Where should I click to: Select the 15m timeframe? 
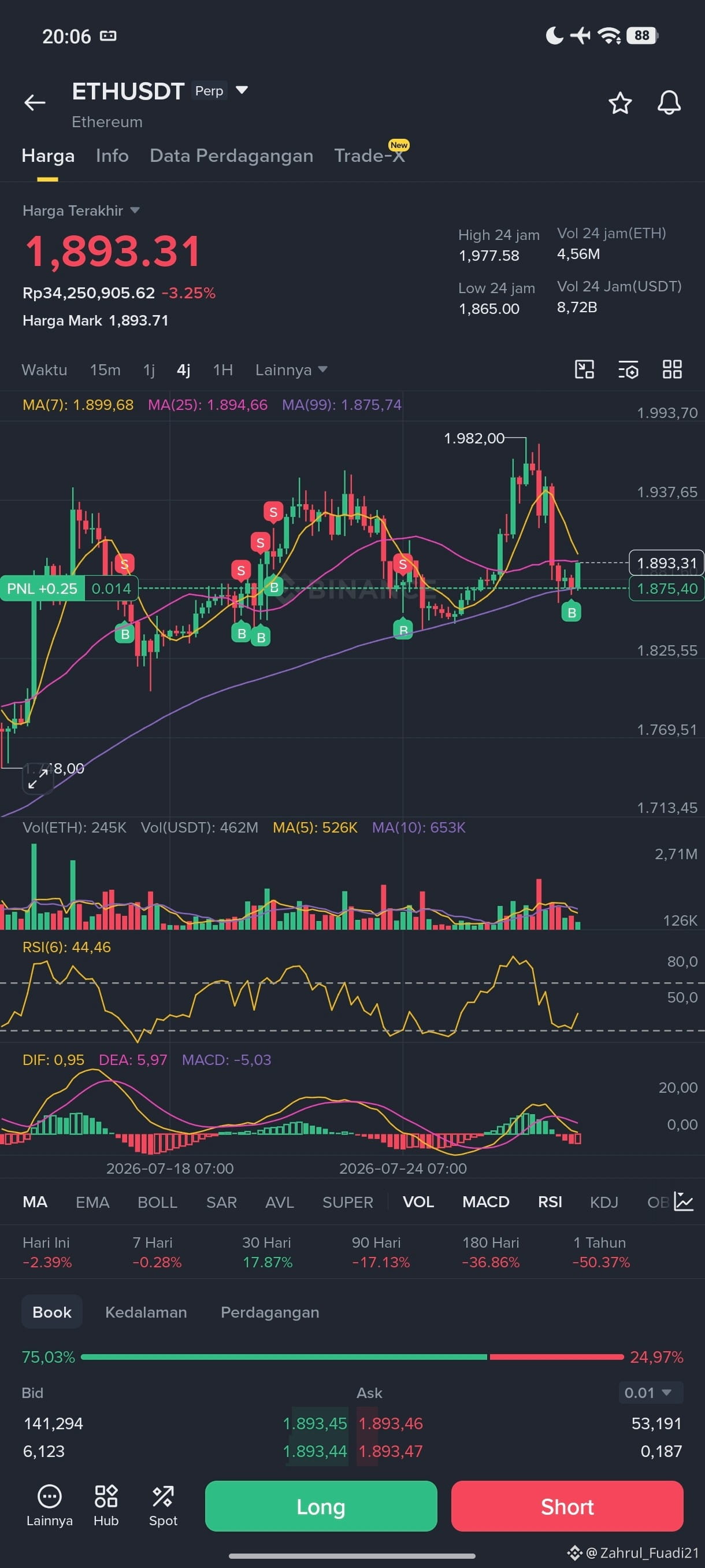105,369
